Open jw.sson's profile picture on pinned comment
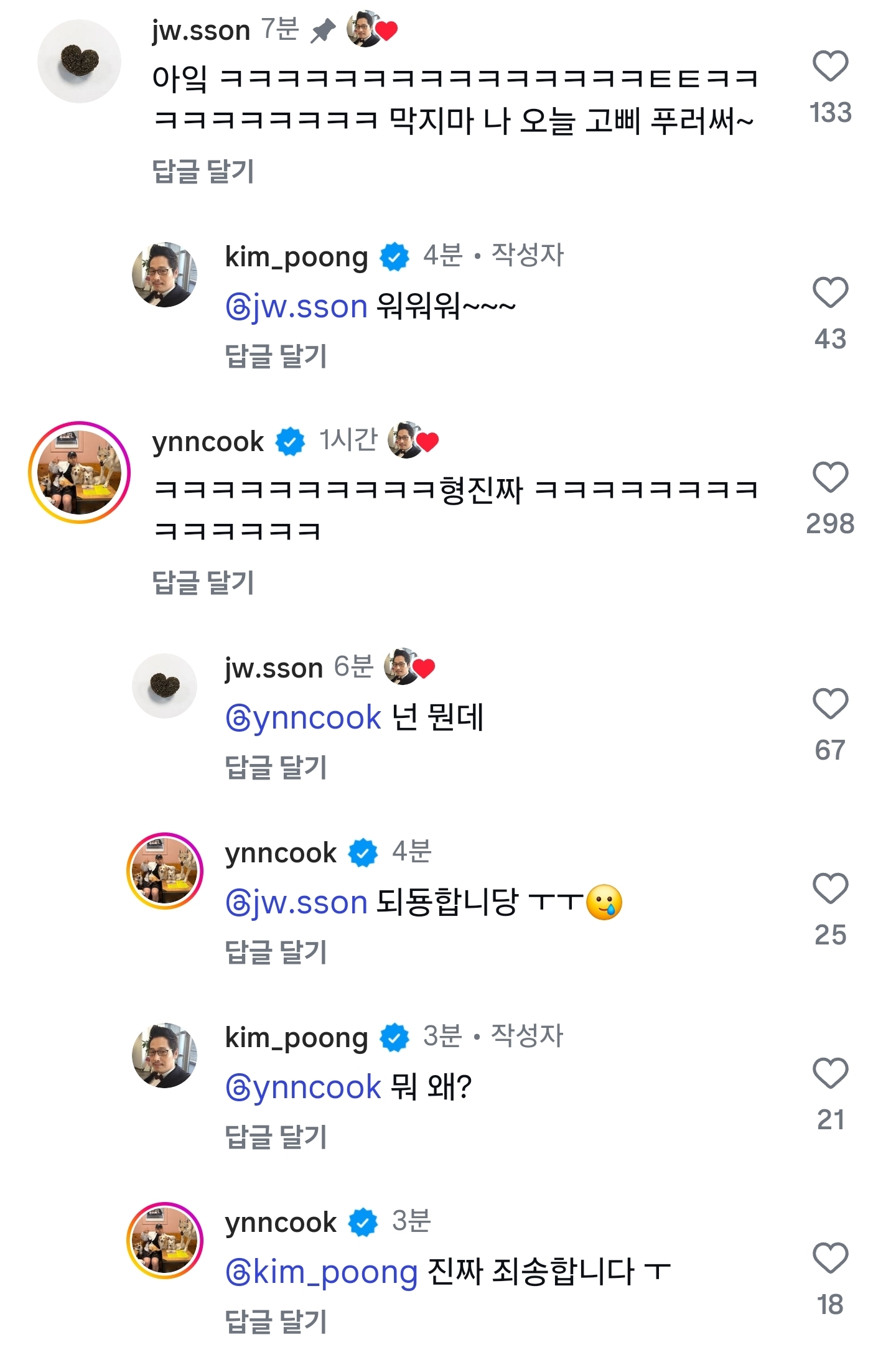Image resolution: width=896 pixels, height=1347 pixels. click(79, 61)
